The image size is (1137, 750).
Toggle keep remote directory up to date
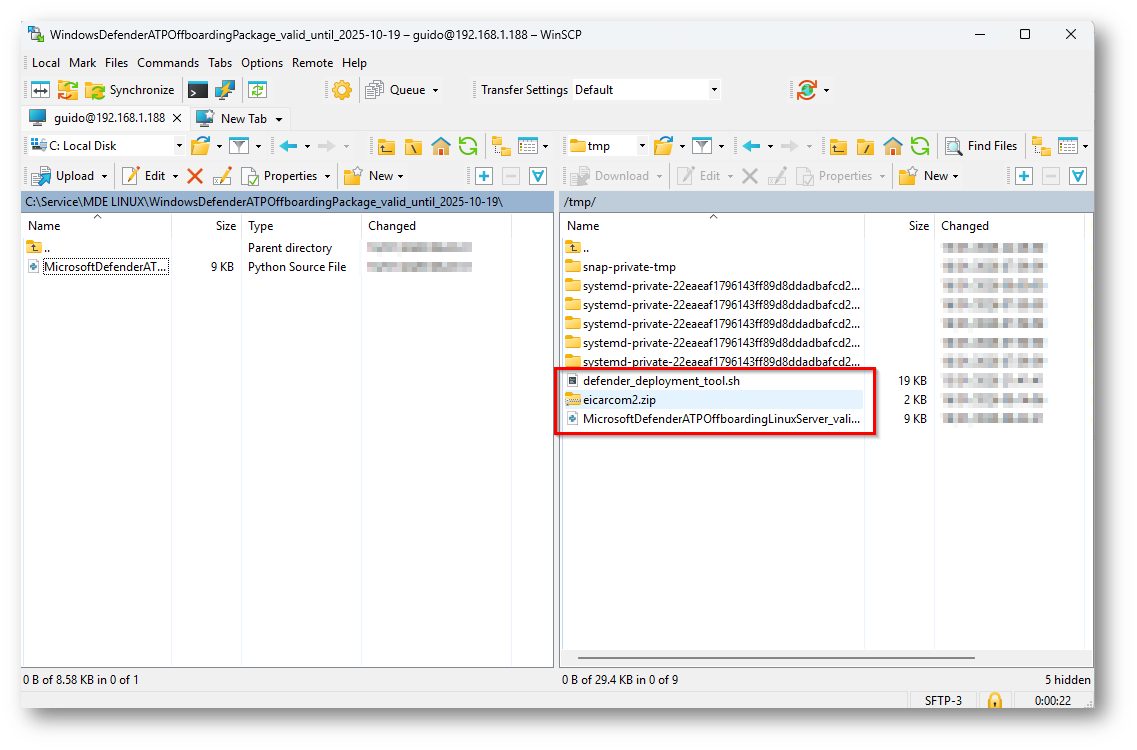[x=258, y=90]
